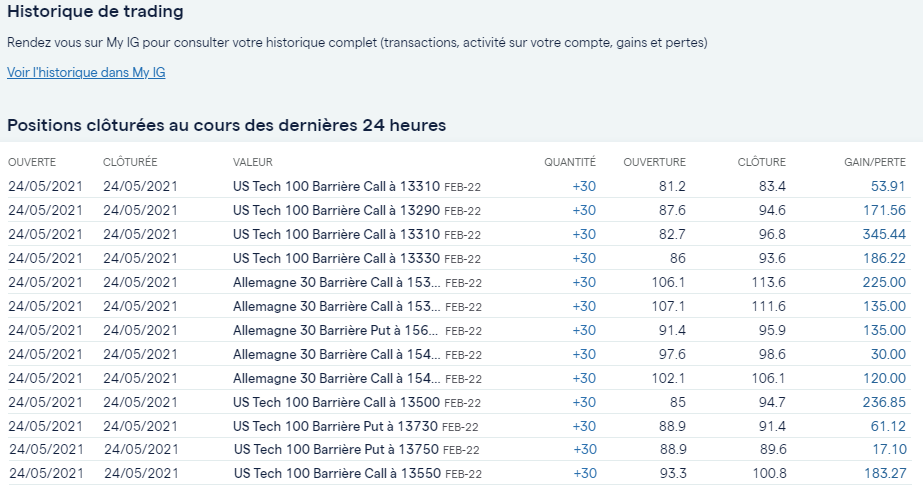Select the US Tech 100 Put 13730 row
This screenshot has width=923, height=500.
pos(459,426)
